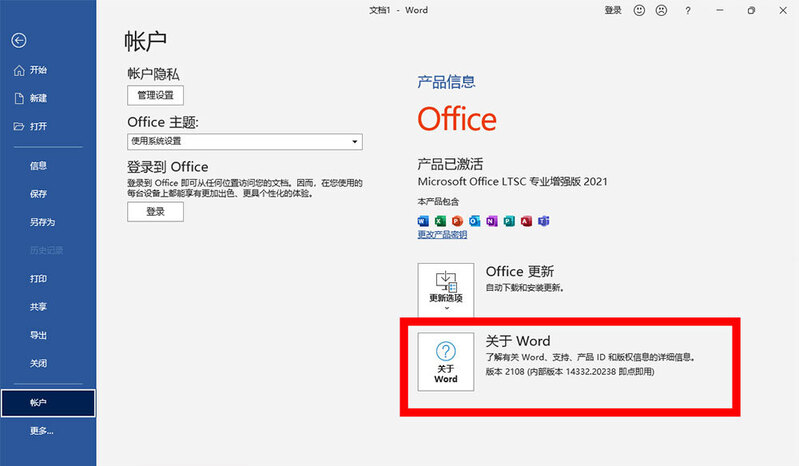The height and width of the screenshot is (466, 799).
Task: Click the Teams icon in product list
Action: pyautogui.click(x=543, y=220)
